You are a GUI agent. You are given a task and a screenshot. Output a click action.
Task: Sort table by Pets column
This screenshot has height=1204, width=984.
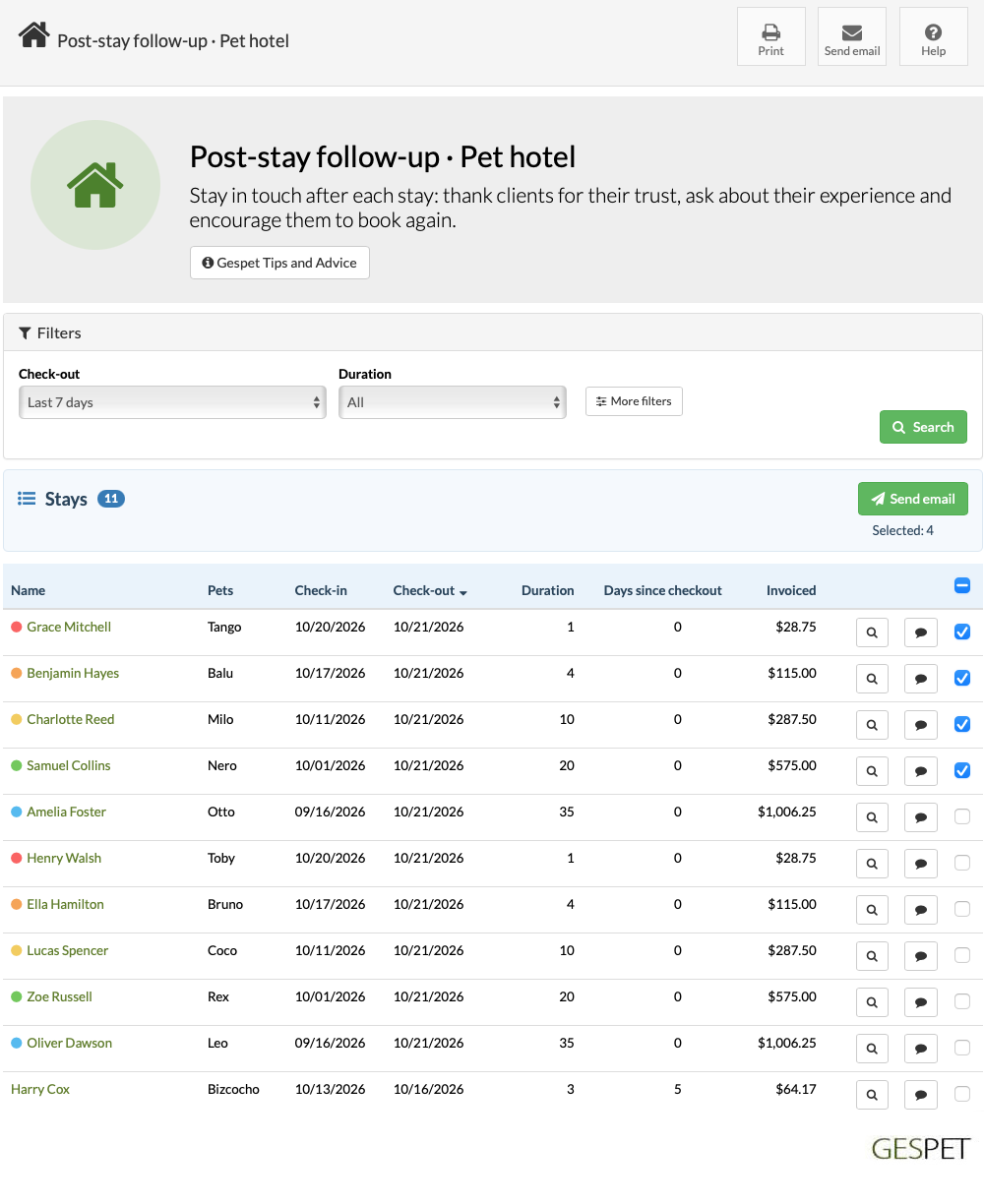point(220,590)
